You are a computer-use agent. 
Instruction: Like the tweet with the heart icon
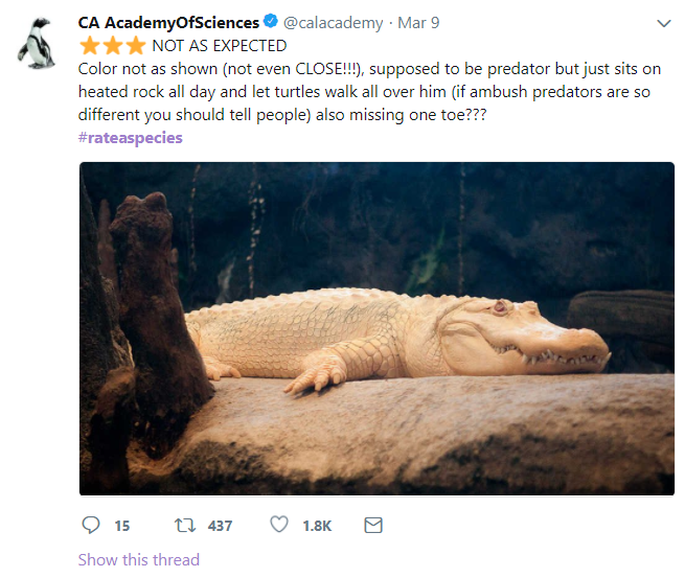click(x=279, y=524)
